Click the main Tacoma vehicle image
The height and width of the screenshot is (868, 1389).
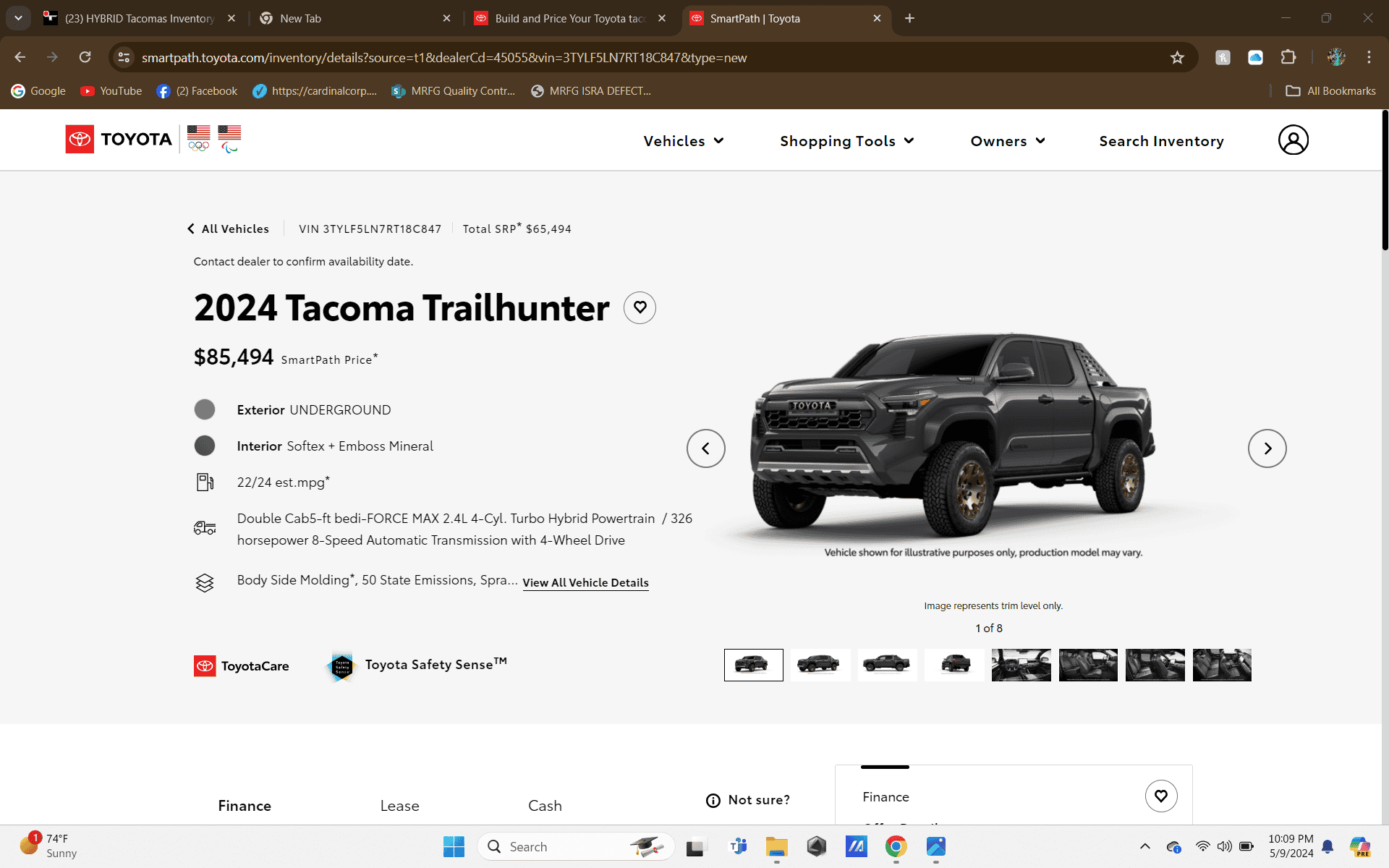pyautogui.click(x=954, y=435)
